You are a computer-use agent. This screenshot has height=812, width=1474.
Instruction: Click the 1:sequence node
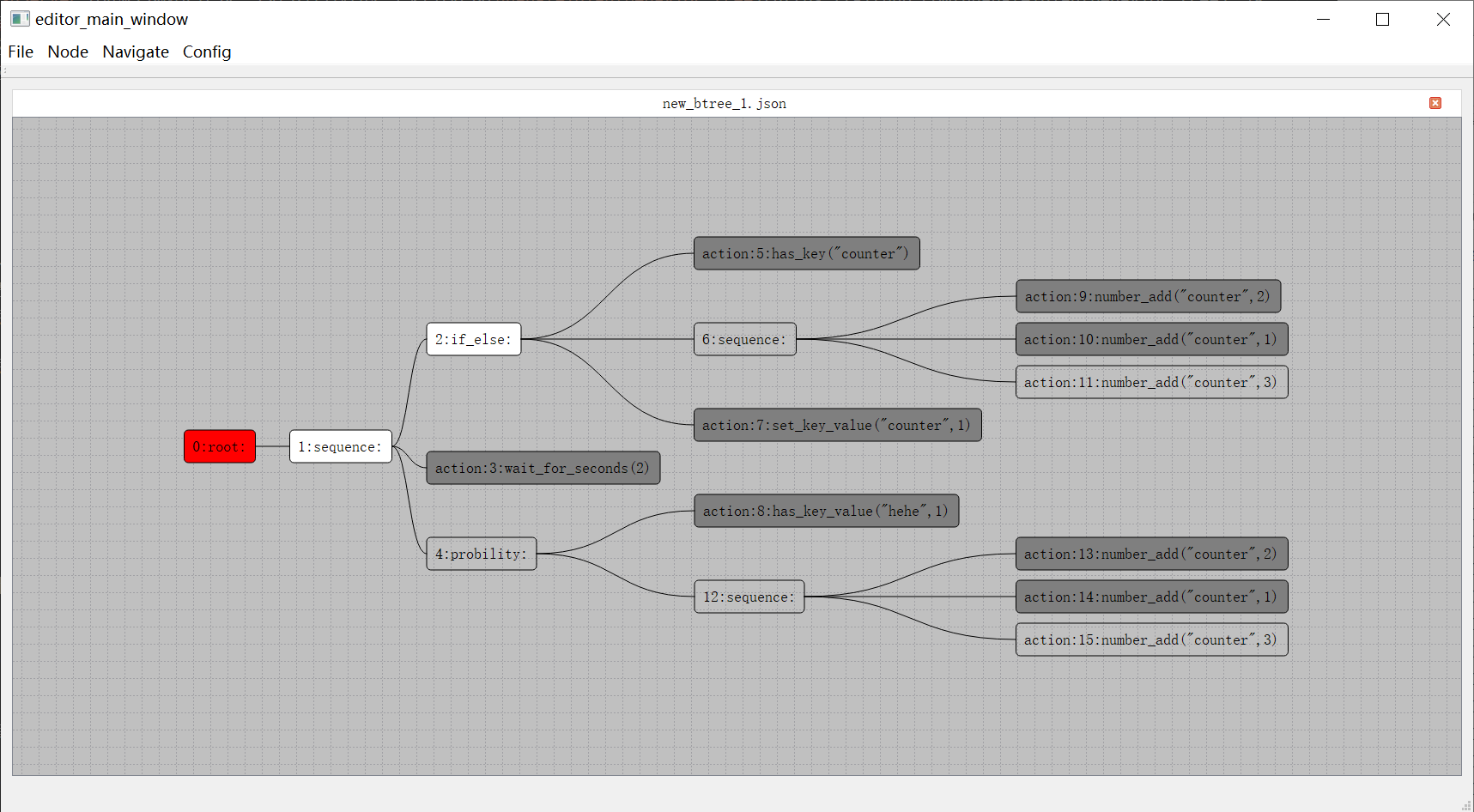tap(340, 446)
